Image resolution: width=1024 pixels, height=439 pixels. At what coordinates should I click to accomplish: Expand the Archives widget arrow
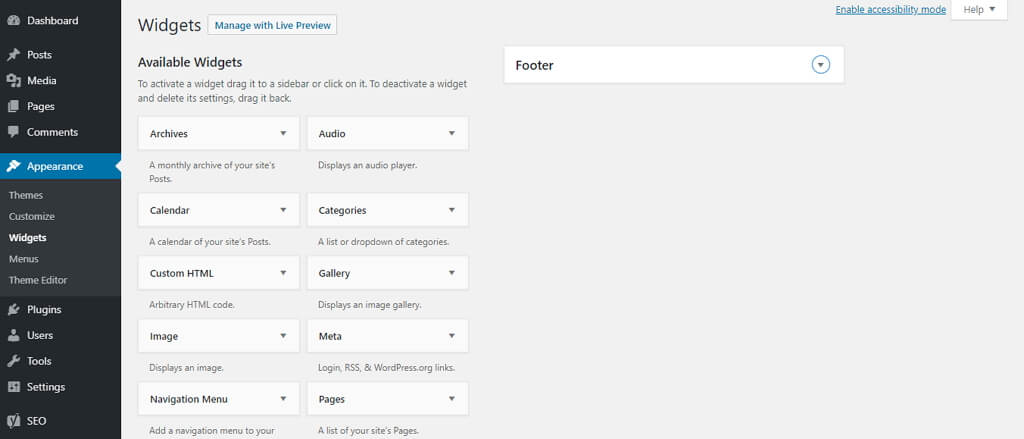pos(283,133)
